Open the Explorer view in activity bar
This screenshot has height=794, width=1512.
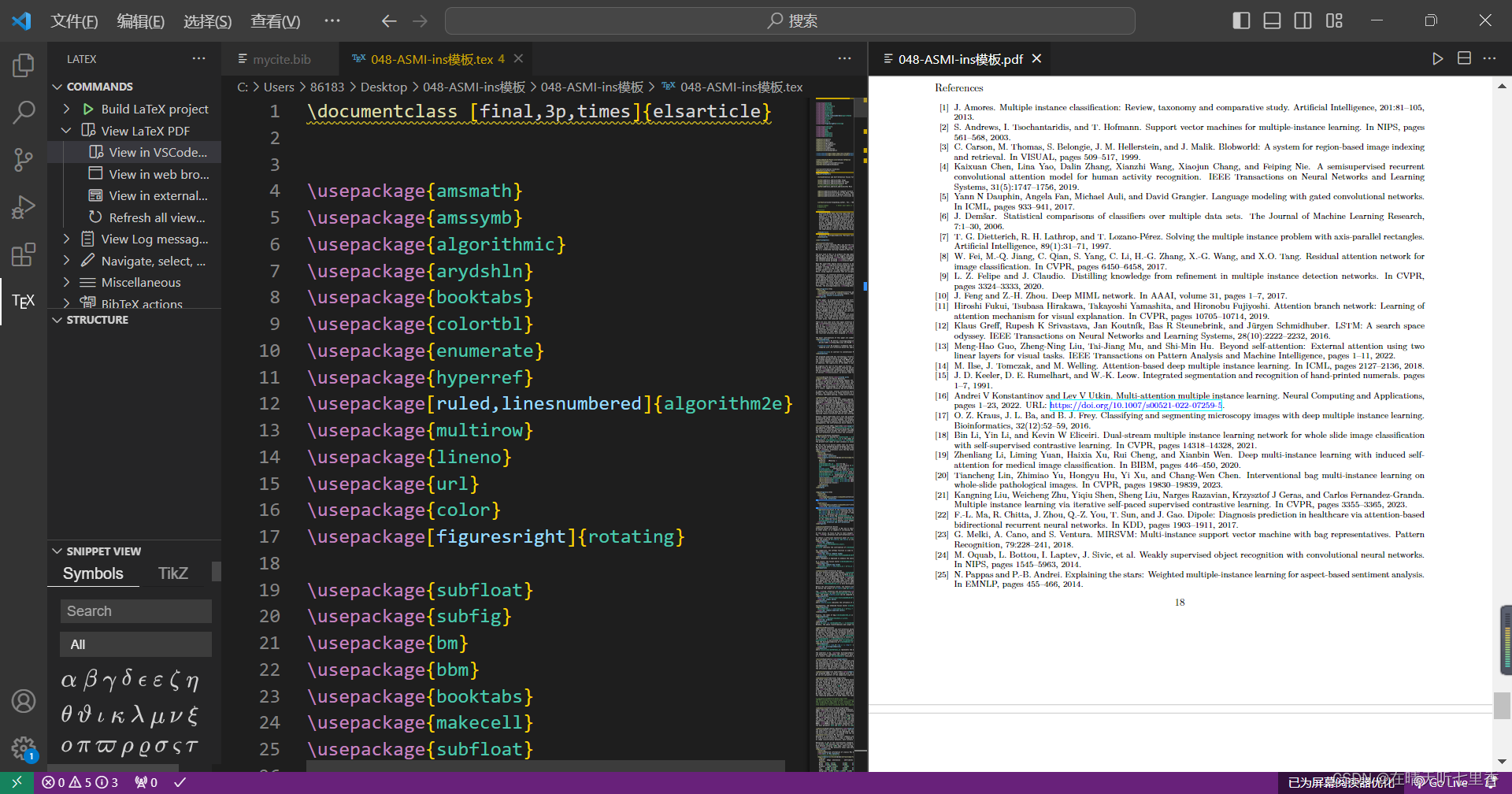(24, 65)
